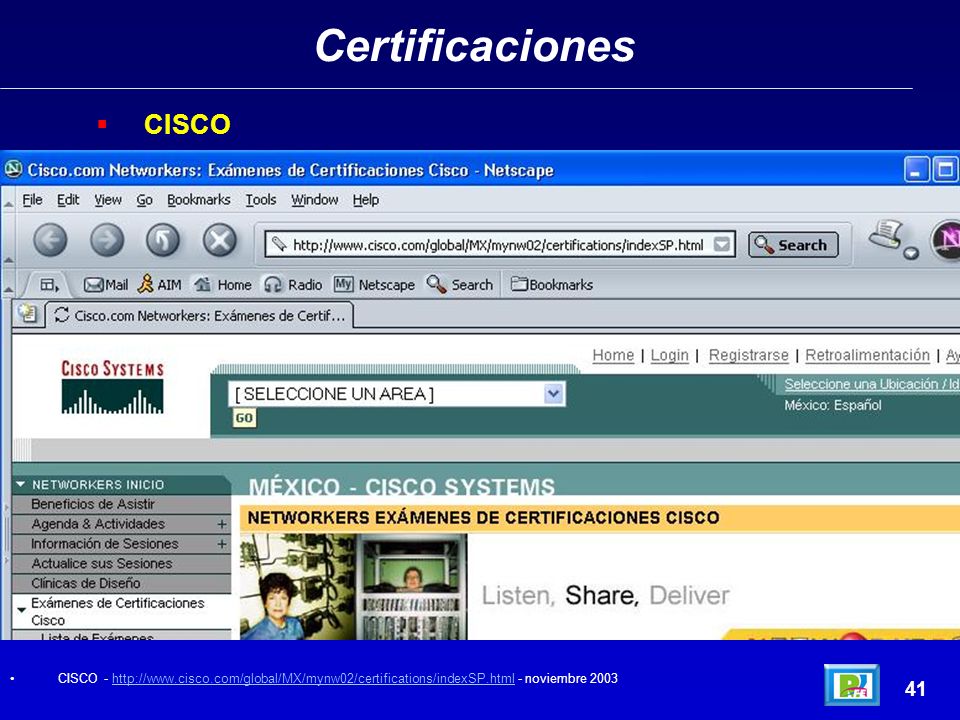Click the page proxy icon in the address bar
Viewport: 960px width, 720px height.
pyautogui.click(x=279, y=244)
